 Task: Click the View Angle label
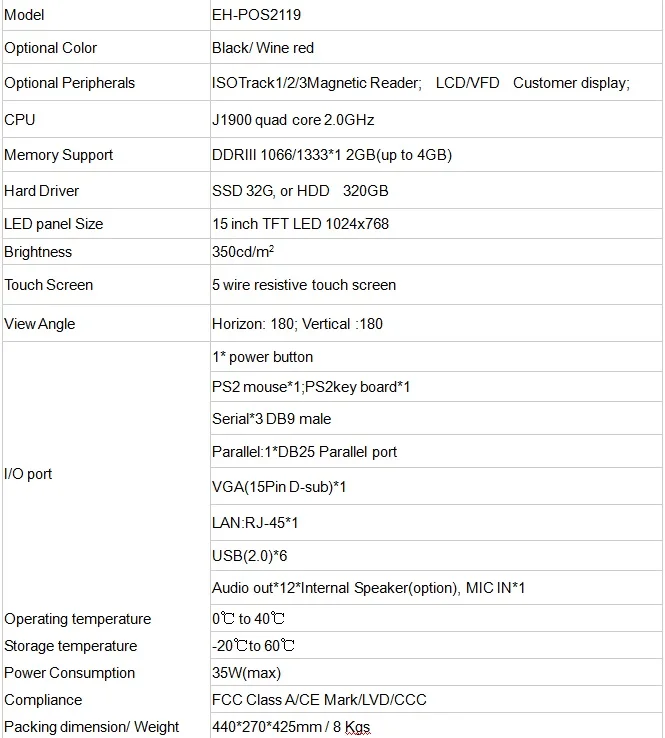pos(40,324)
